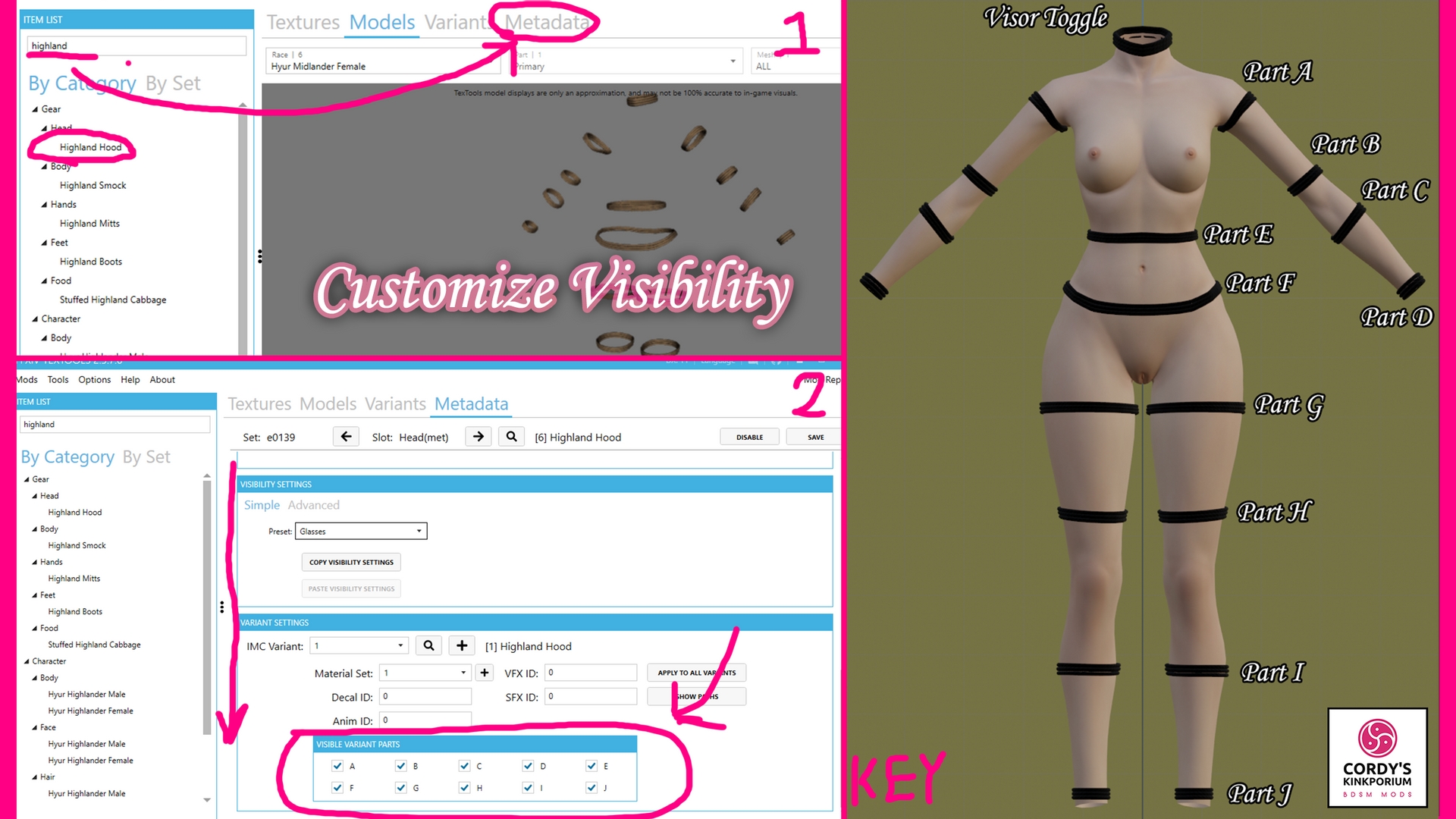Click the magnifier icon beside the IMC Variant dropdown
The image size is (1456, 819).
click(428, 645)
